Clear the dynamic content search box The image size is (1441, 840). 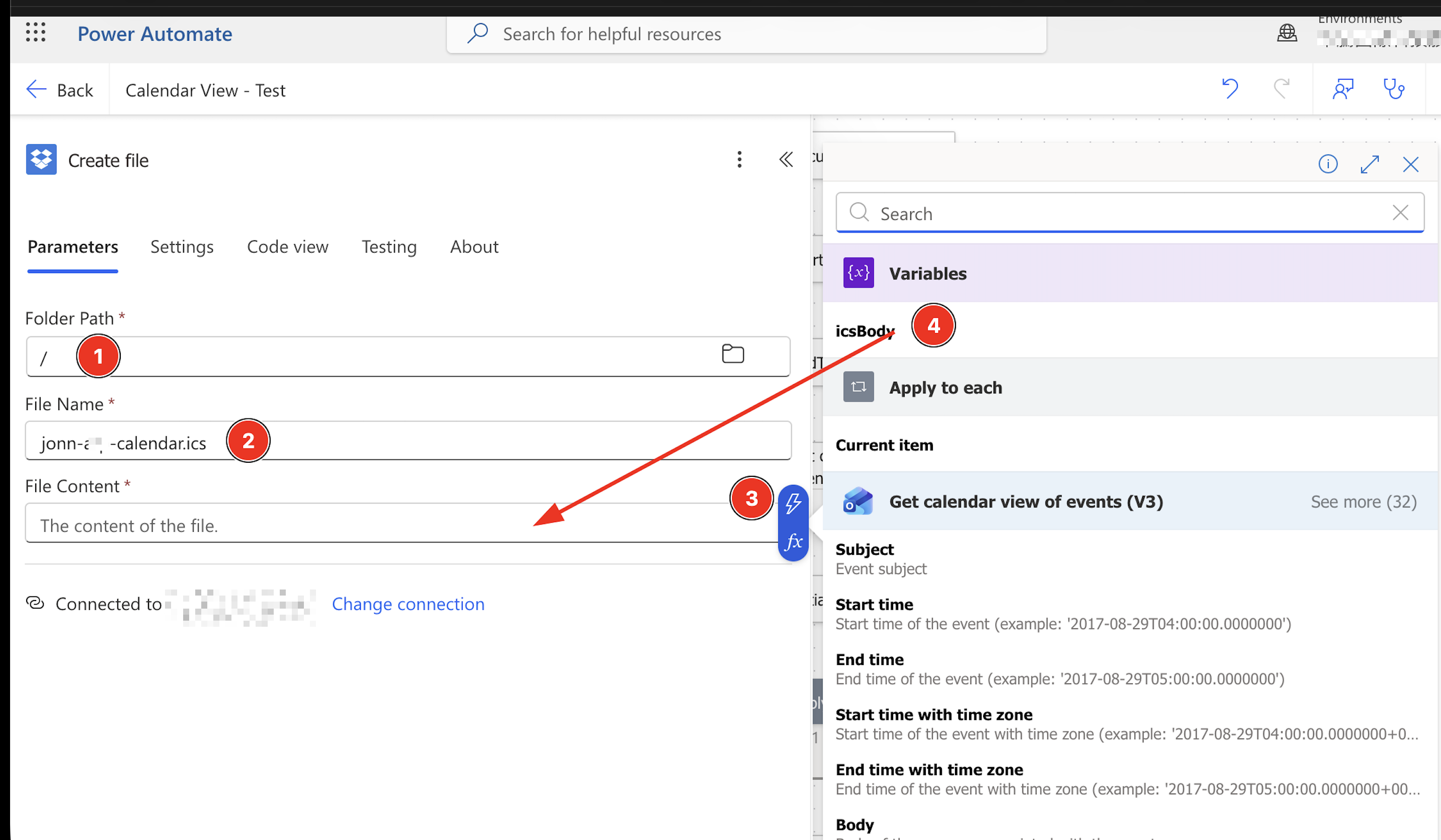click(1400, 213)
